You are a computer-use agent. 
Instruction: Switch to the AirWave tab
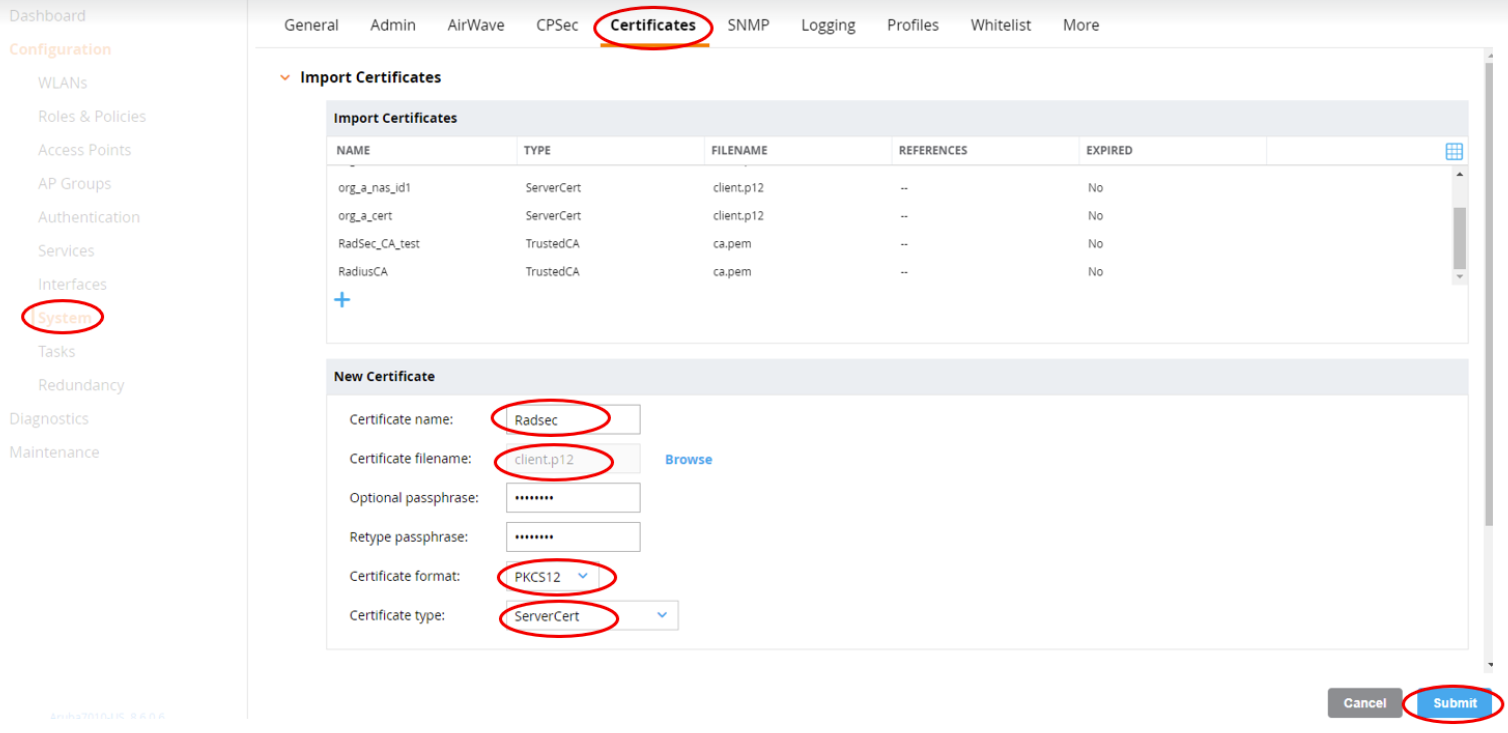click(x=476, y=25)
